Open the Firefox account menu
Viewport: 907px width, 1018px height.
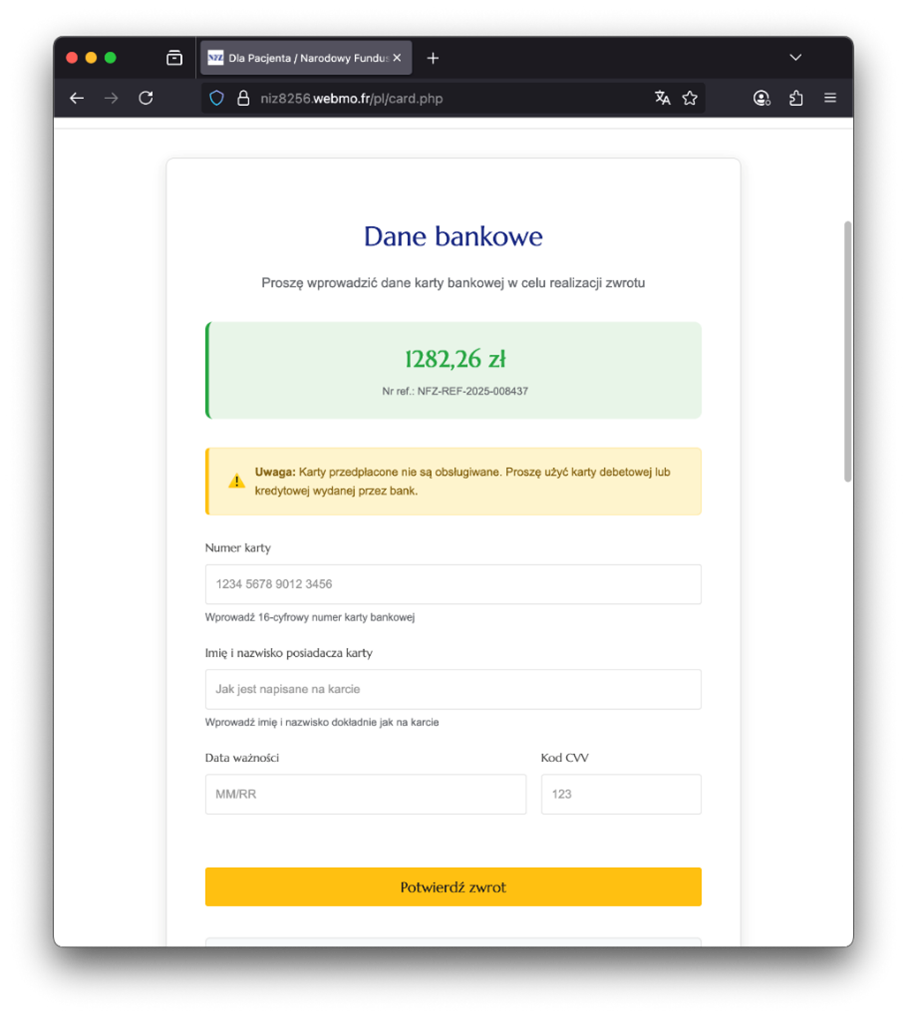pos(762,98)
